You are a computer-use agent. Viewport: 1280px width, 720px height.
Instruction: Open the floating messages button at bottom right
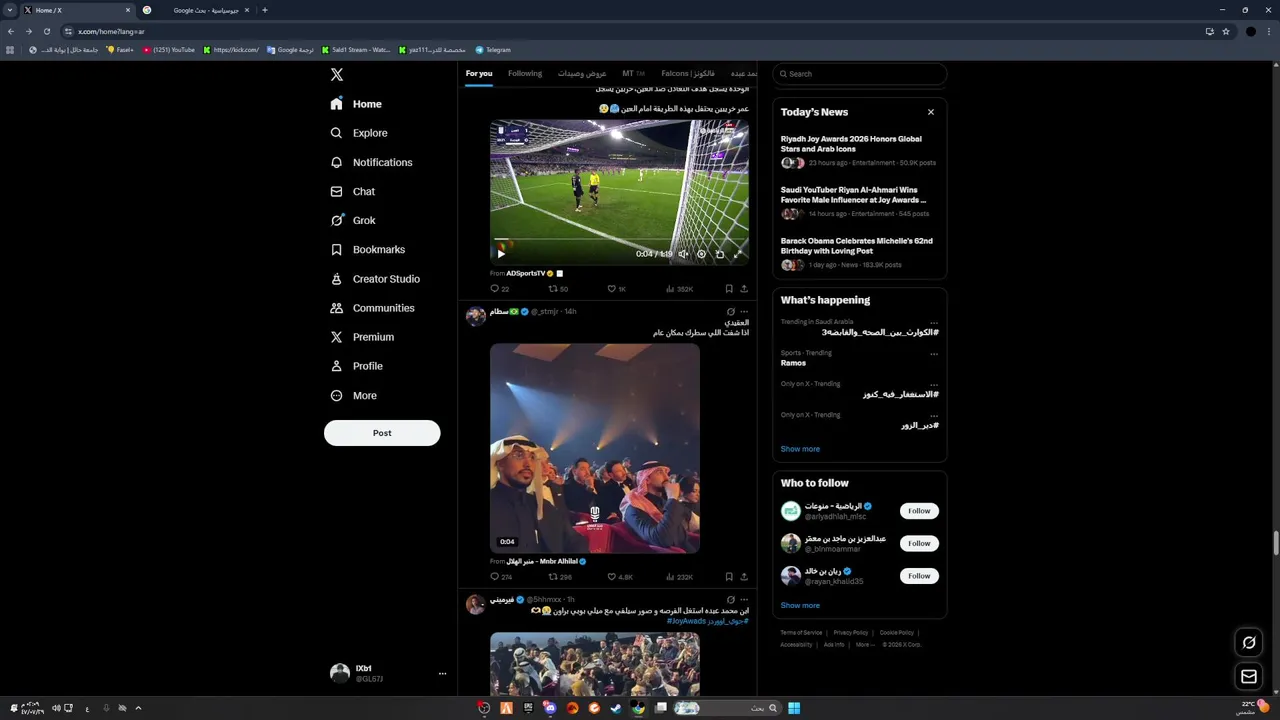(1249, 677)
